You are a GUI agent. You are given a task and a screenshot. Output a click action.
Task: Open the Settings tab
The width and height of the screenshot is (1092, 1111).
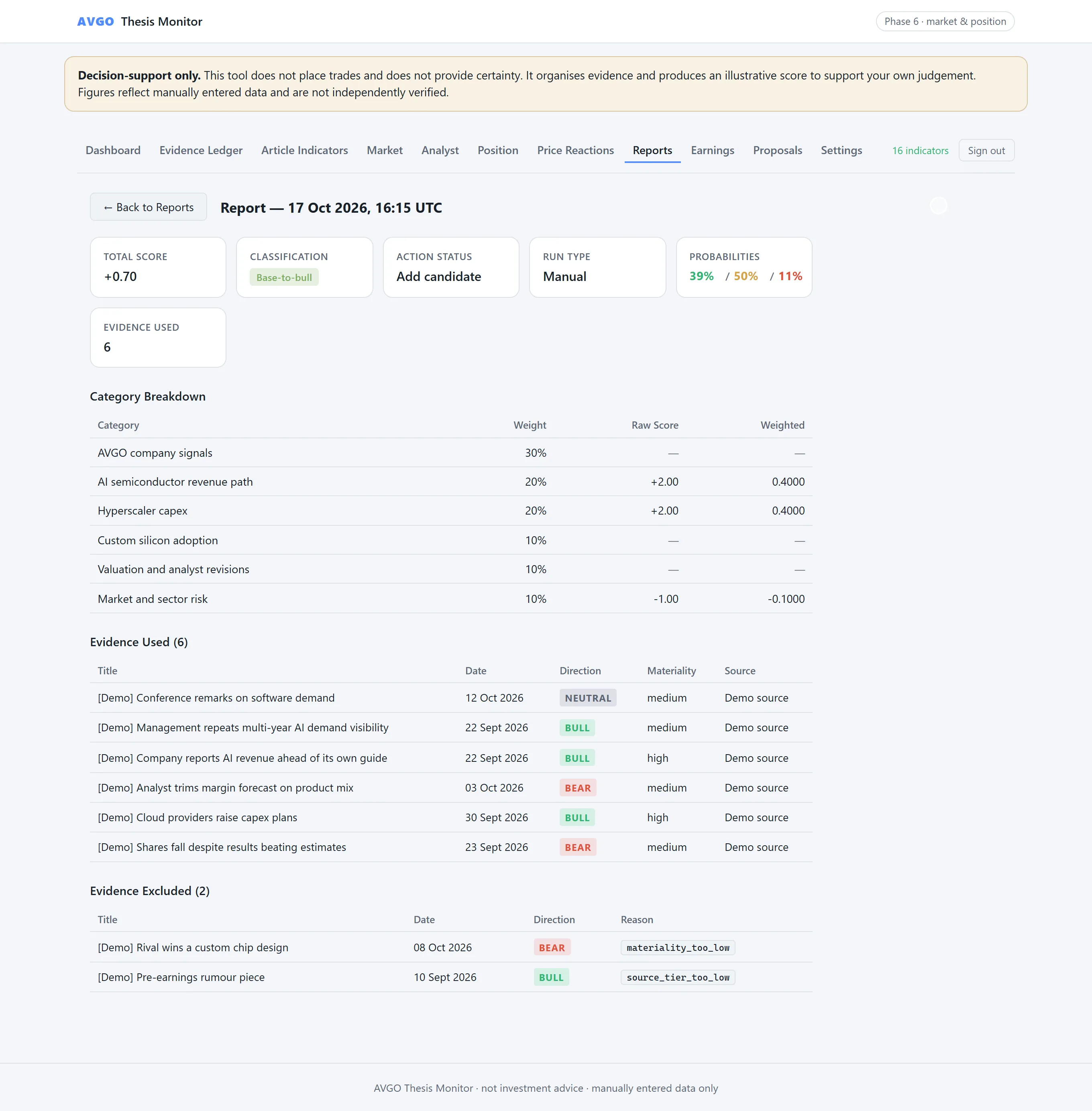[x=841, y=150]
